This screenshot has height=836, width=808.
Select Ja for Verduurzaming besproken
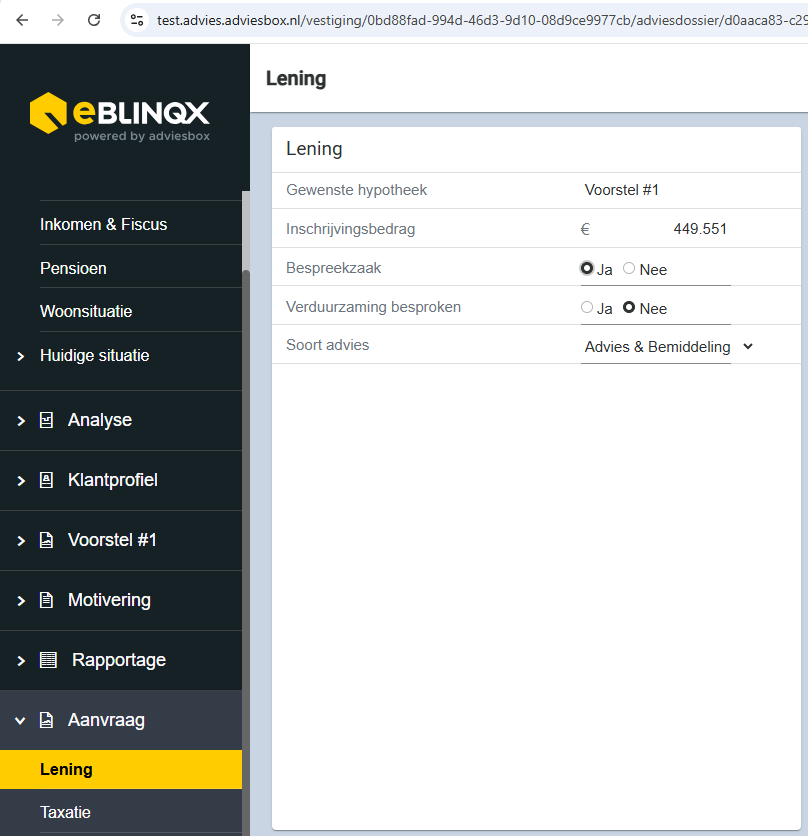587,308
